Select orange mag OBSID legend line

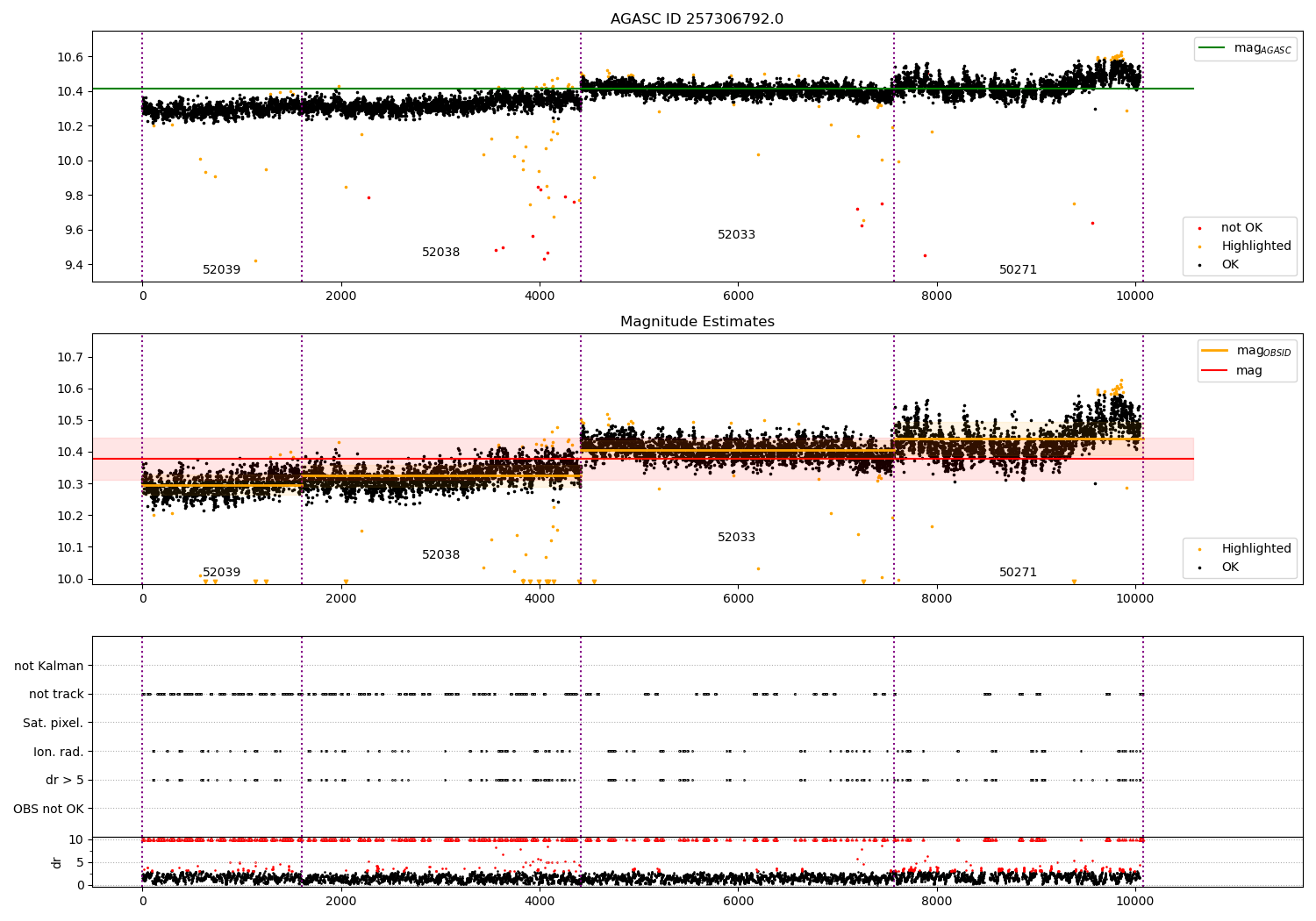1215,351
